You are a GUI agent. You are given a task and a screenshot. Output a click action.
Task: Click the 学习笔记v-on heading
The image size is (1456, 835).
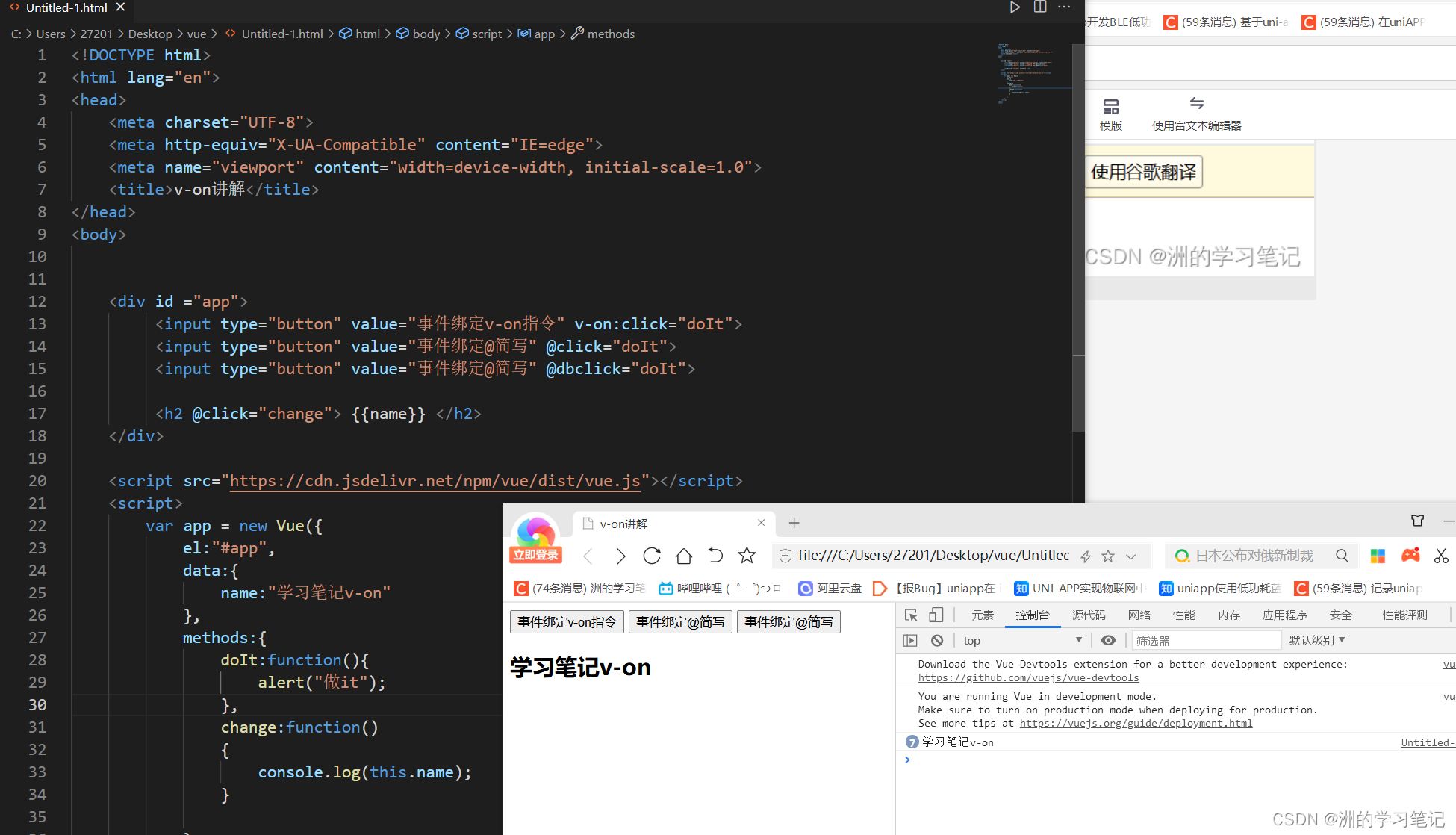click(580, 667)
